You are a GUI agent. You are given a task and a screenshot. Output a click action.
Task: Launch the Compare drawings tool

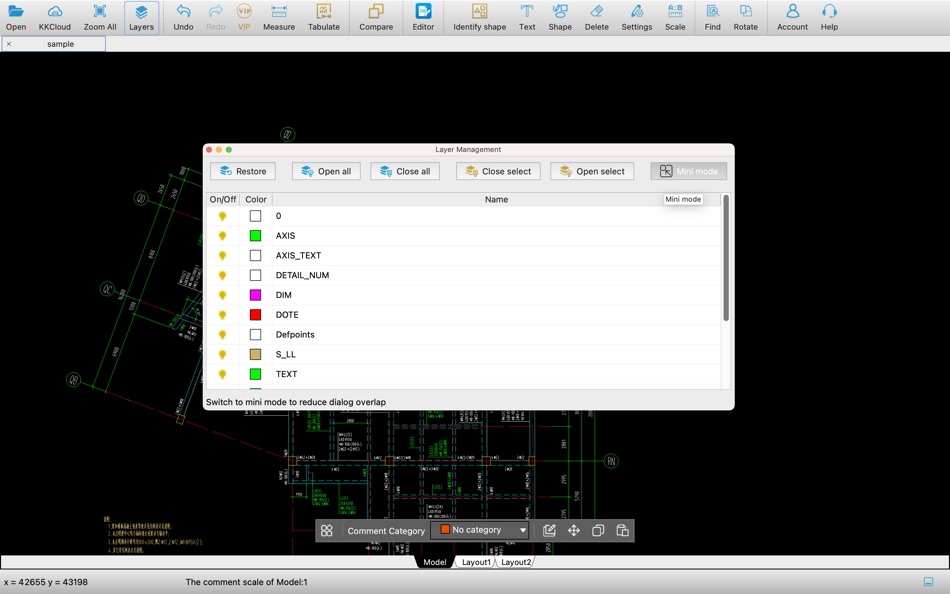point(376,17)
